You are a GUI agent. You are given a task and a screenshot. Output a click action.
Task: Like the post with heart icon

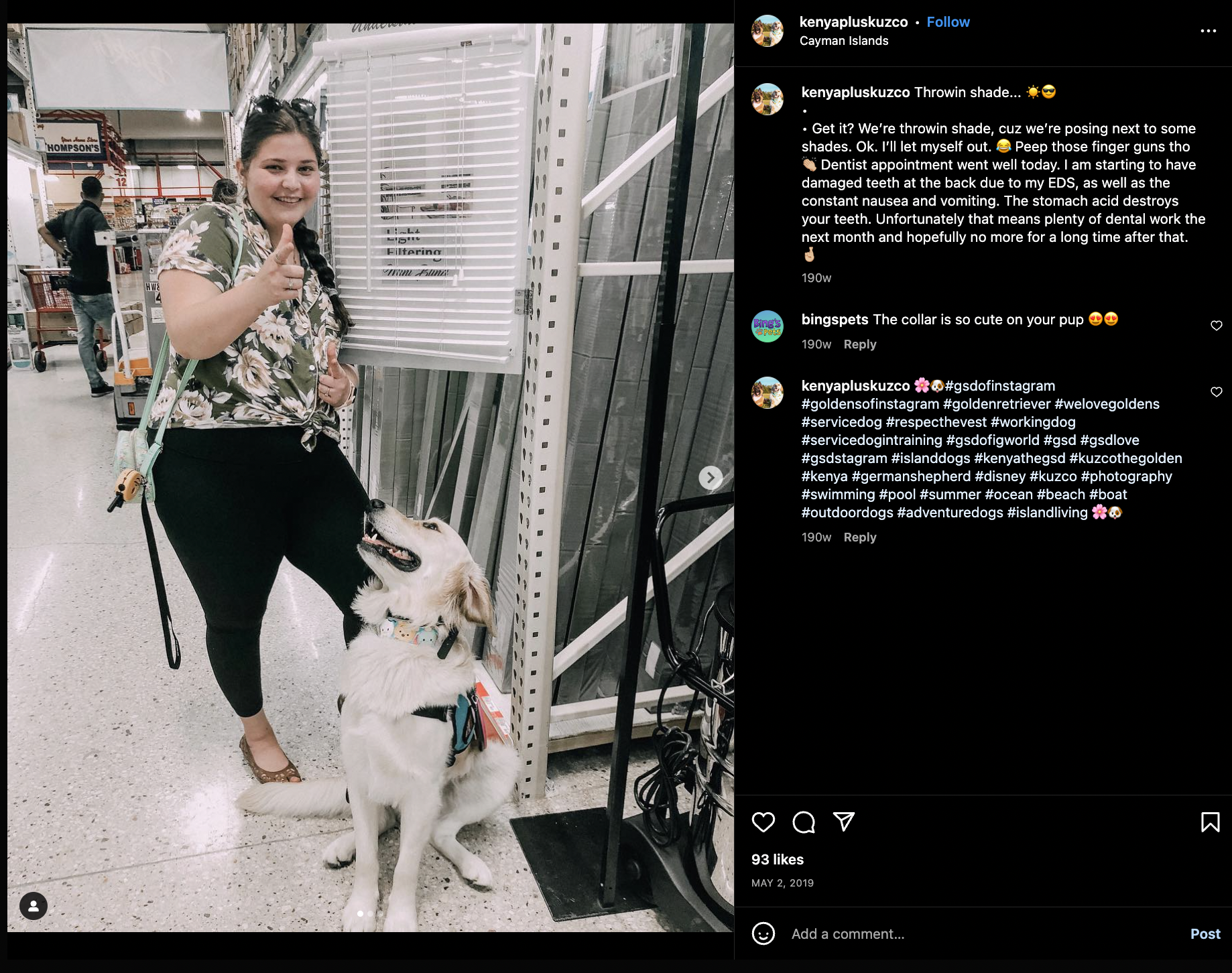tap(763, 822)
